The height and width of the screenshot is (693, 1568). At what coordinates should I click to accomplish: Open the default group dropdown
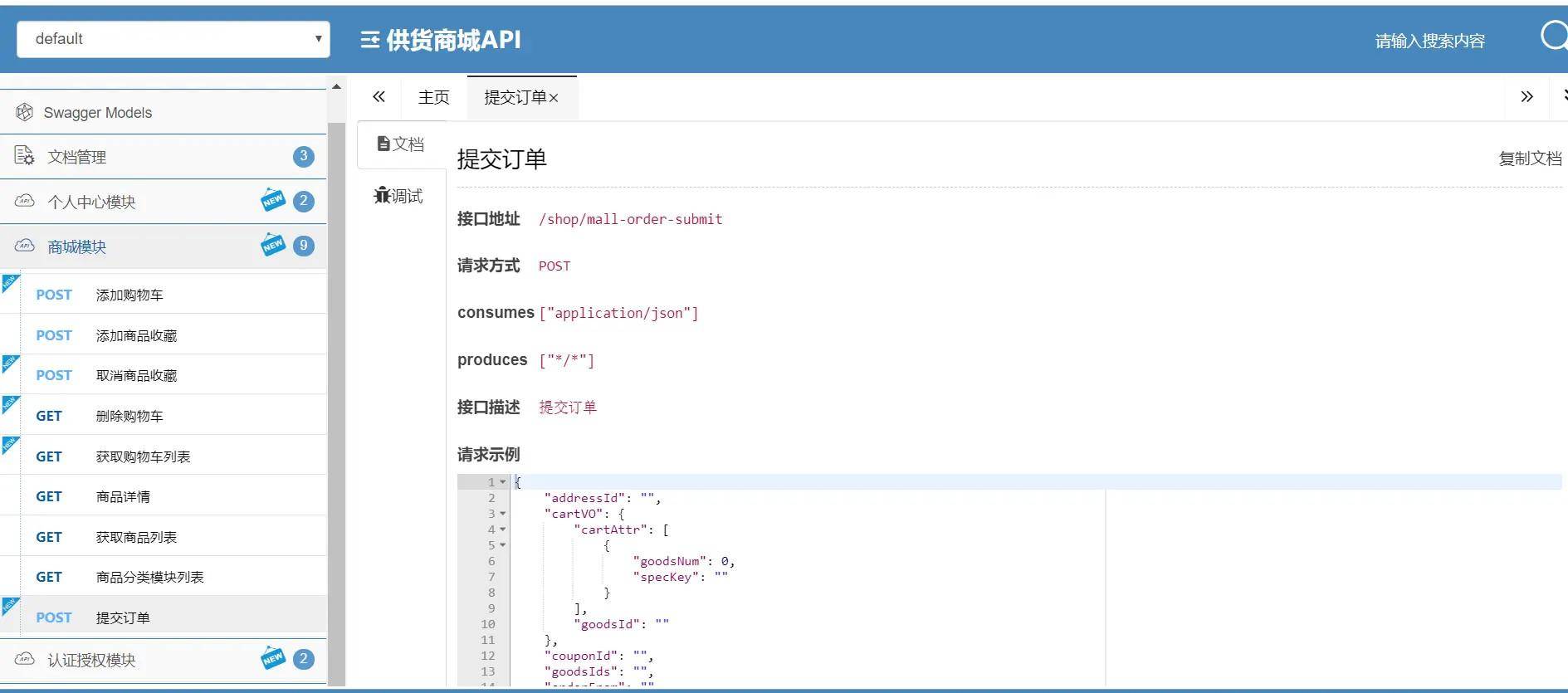[173, 39]
